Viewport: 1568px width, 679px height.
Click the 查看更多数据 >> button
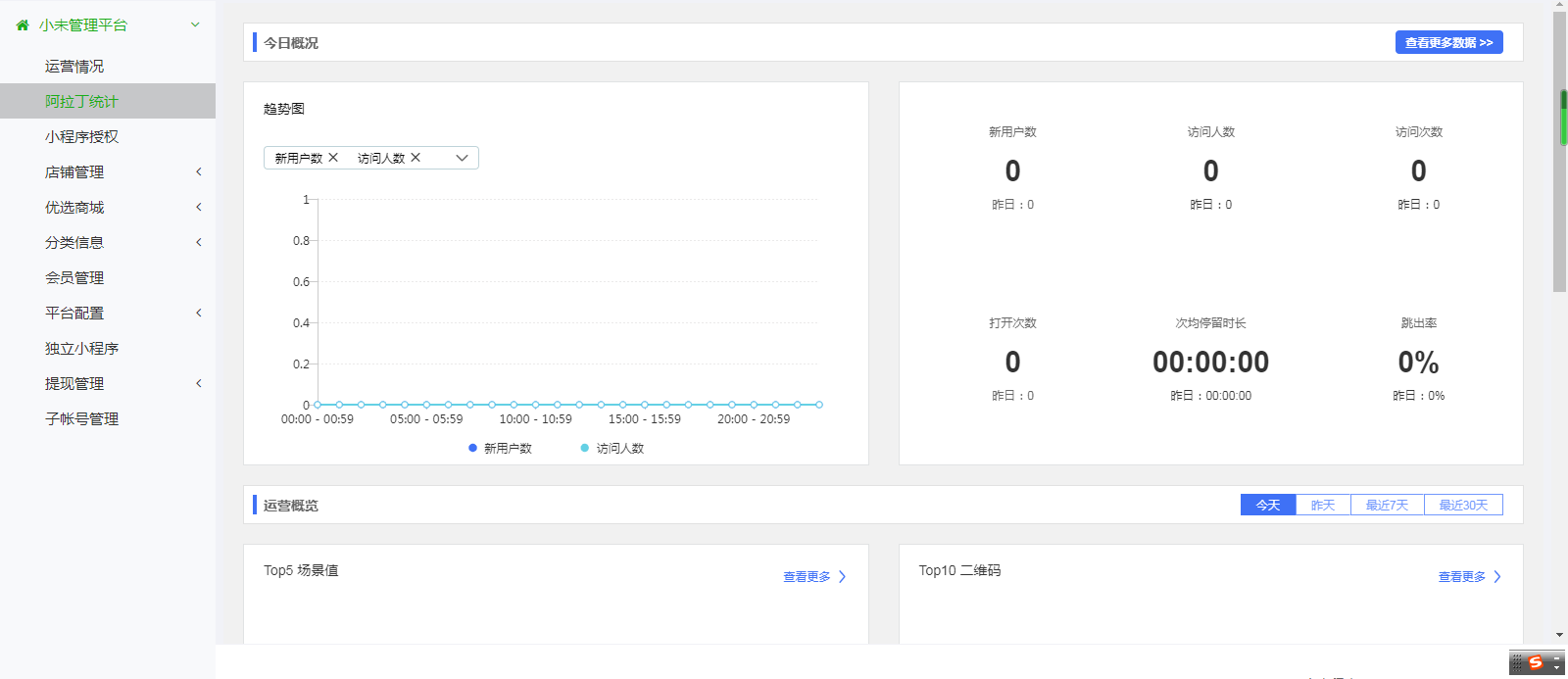(x=1448, y=43)
